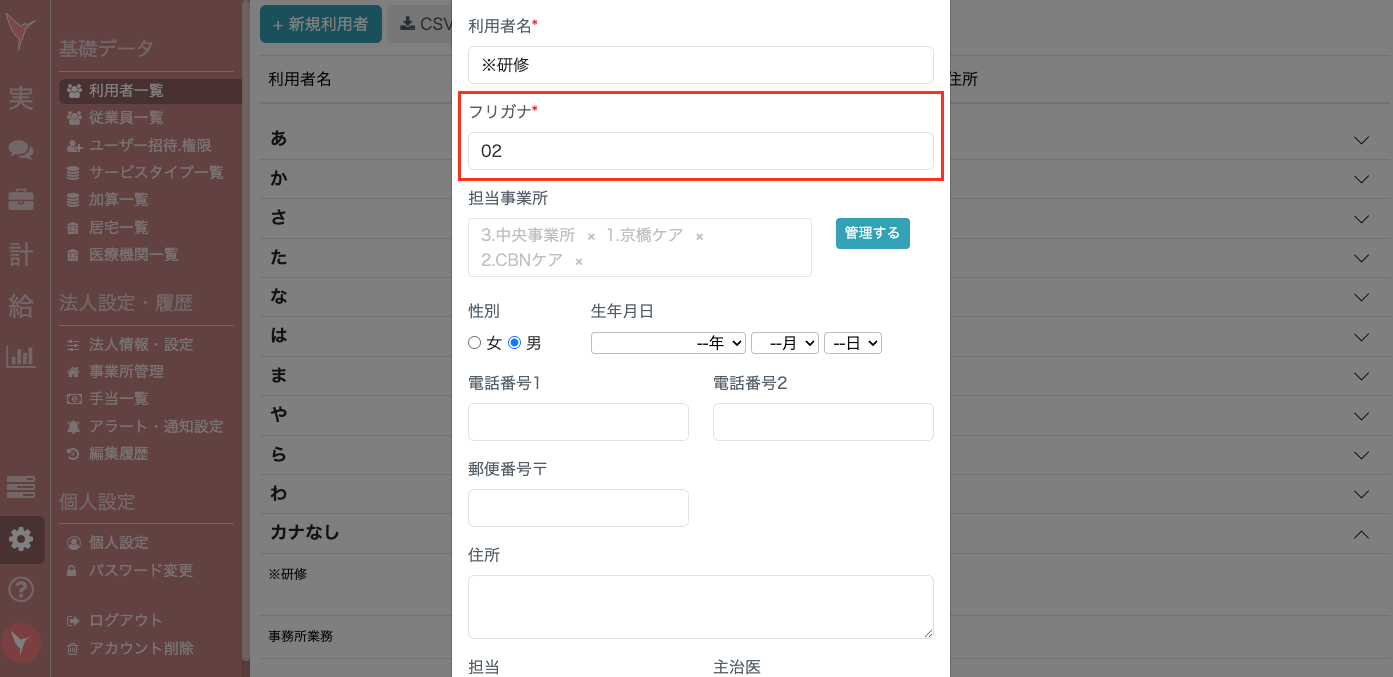The height and width of the screenshot is (677, 1393).
Task: Remove 1.京橋ケア from 担当事業所
Action: pos(698,236)
